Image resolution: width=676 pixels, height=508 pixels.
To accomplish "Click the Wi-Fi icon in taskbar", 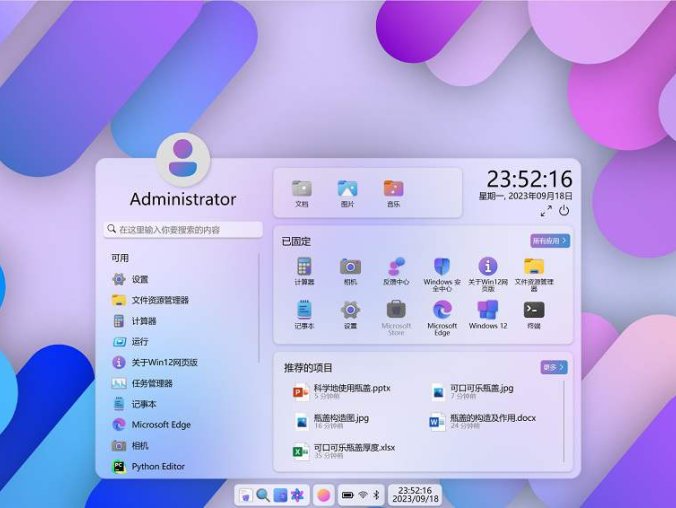I will 363,495.
